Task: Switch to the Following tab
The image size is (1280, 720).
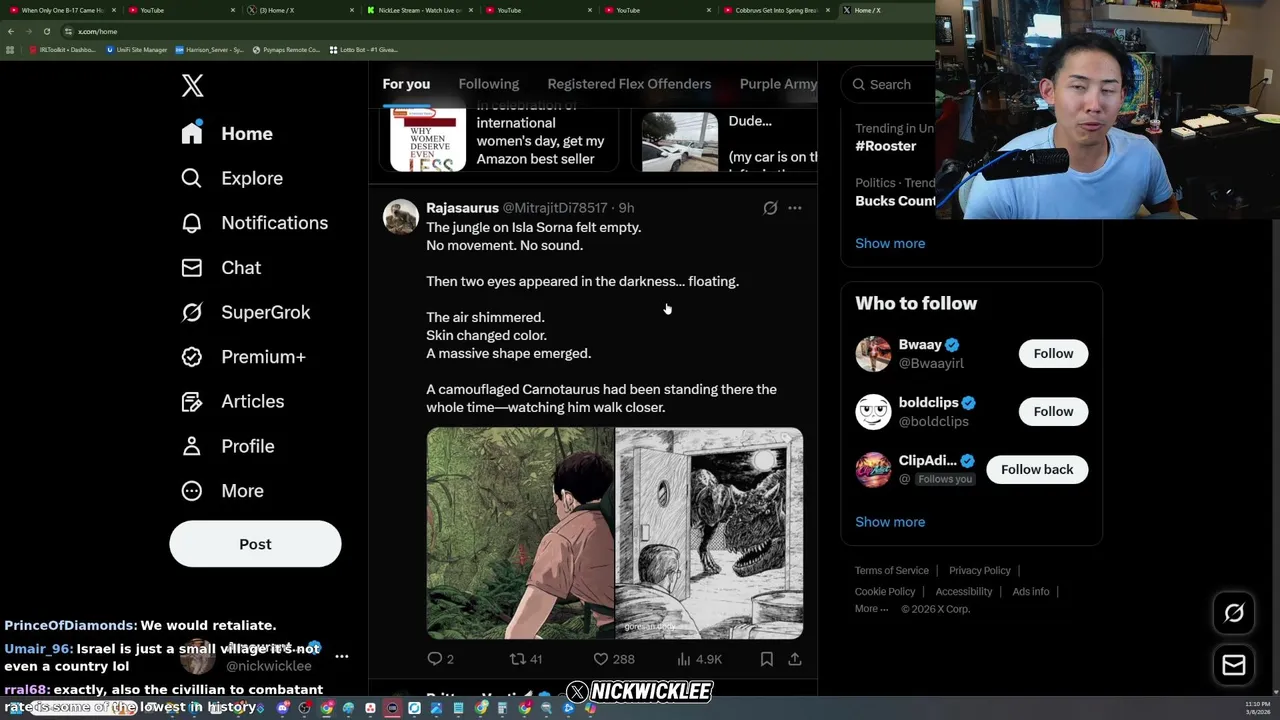Action: [x=489, y=84]
